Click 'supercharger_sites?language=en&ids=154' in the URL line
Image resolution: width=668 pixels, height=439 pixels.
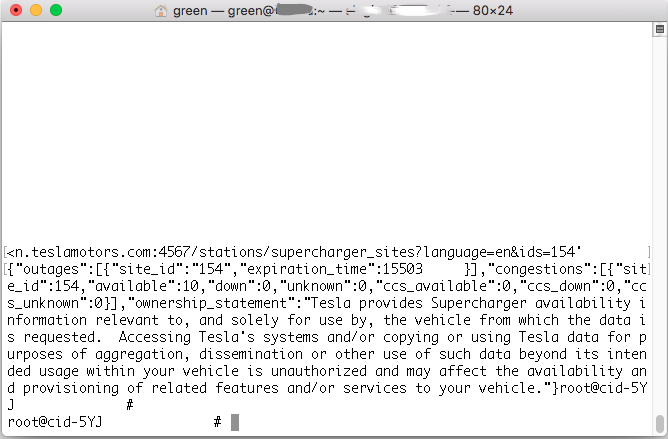point(423,252)
